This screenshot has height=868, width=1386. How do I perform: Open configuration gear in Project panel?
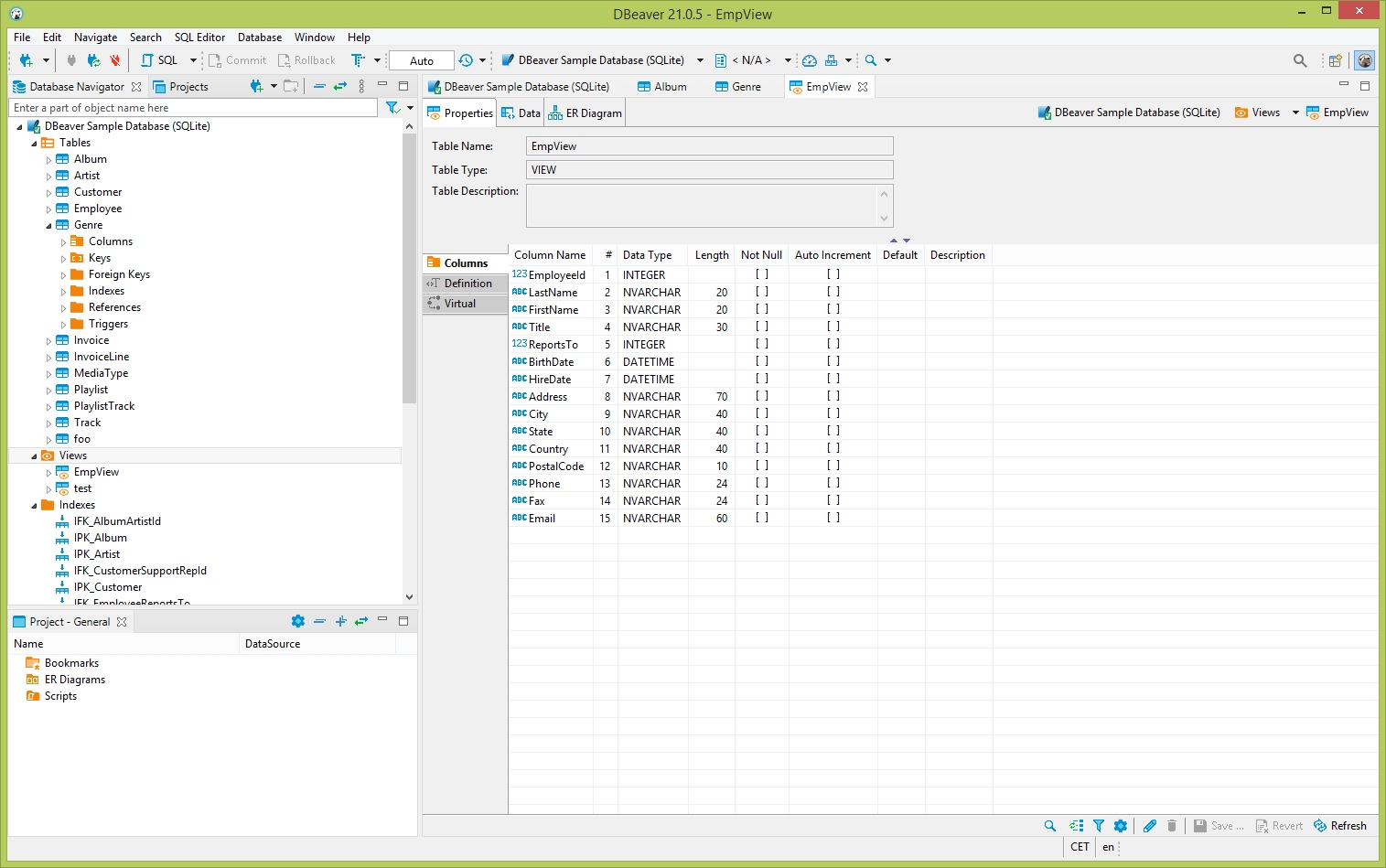[x=297, y=621]
